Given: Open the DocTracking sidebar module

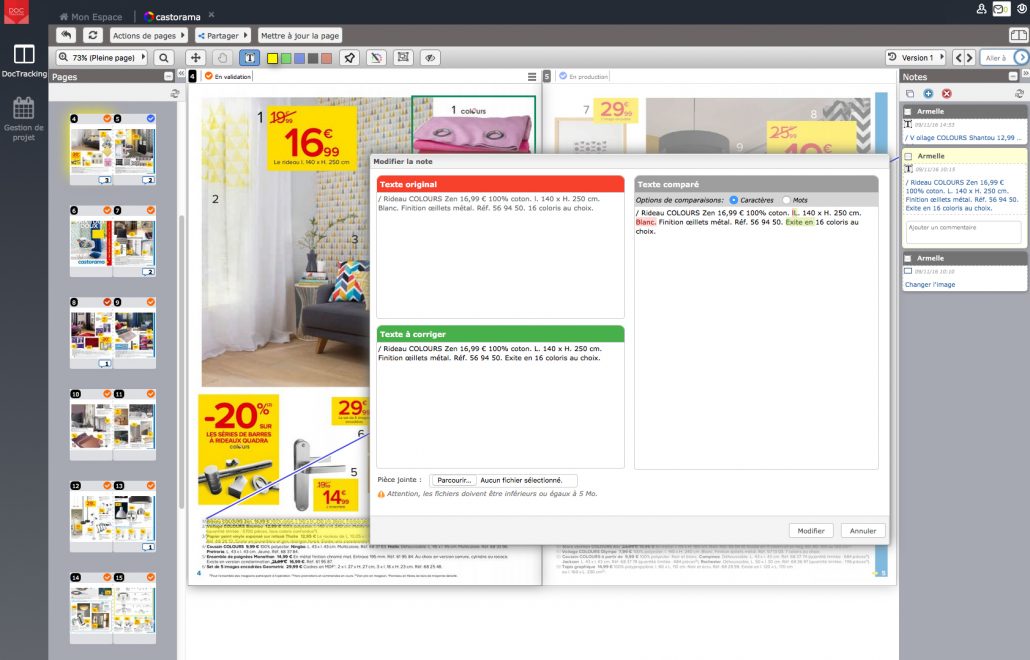Looking at the screenshot, I should click(24, 60).
